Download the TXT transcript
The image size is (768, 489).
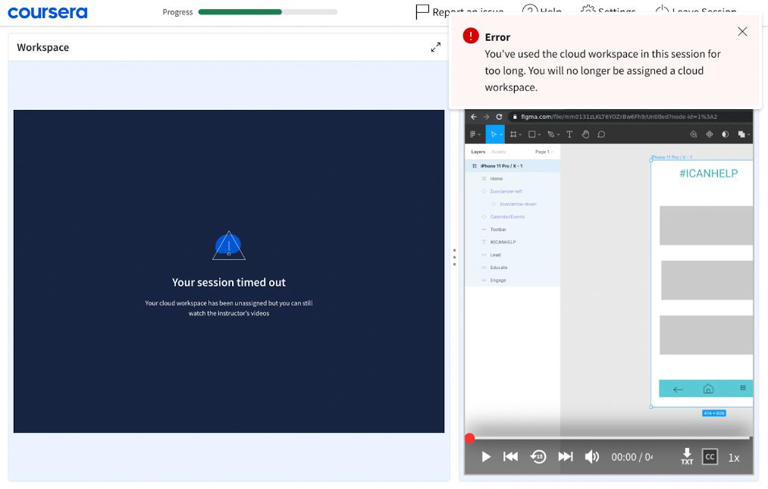point(687,457)
